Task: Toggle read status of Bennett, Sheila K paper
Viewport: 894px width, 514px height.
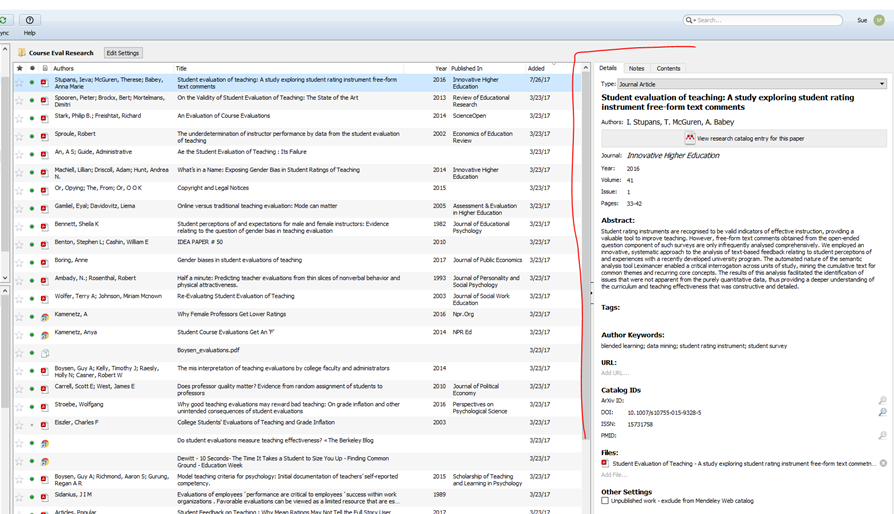Action: pos(32,227)
